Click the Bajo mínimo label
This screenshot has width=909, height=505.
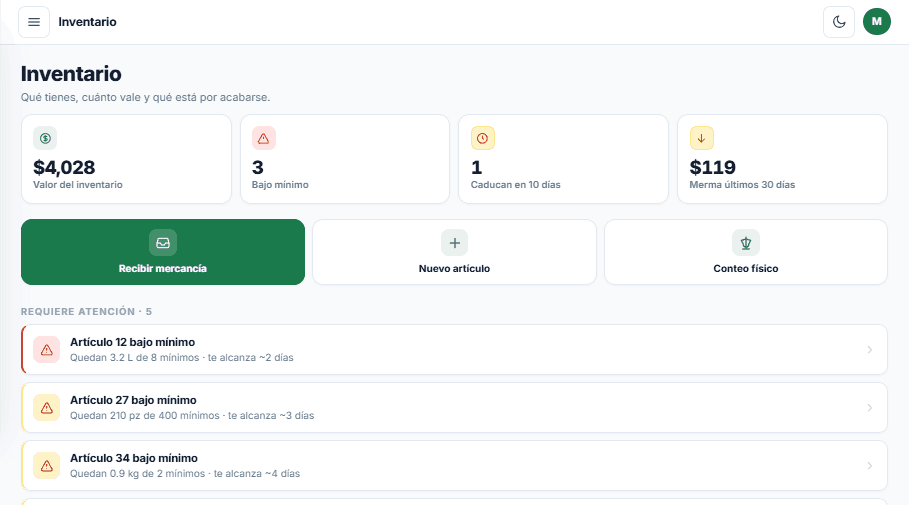(x=280, y=185)
